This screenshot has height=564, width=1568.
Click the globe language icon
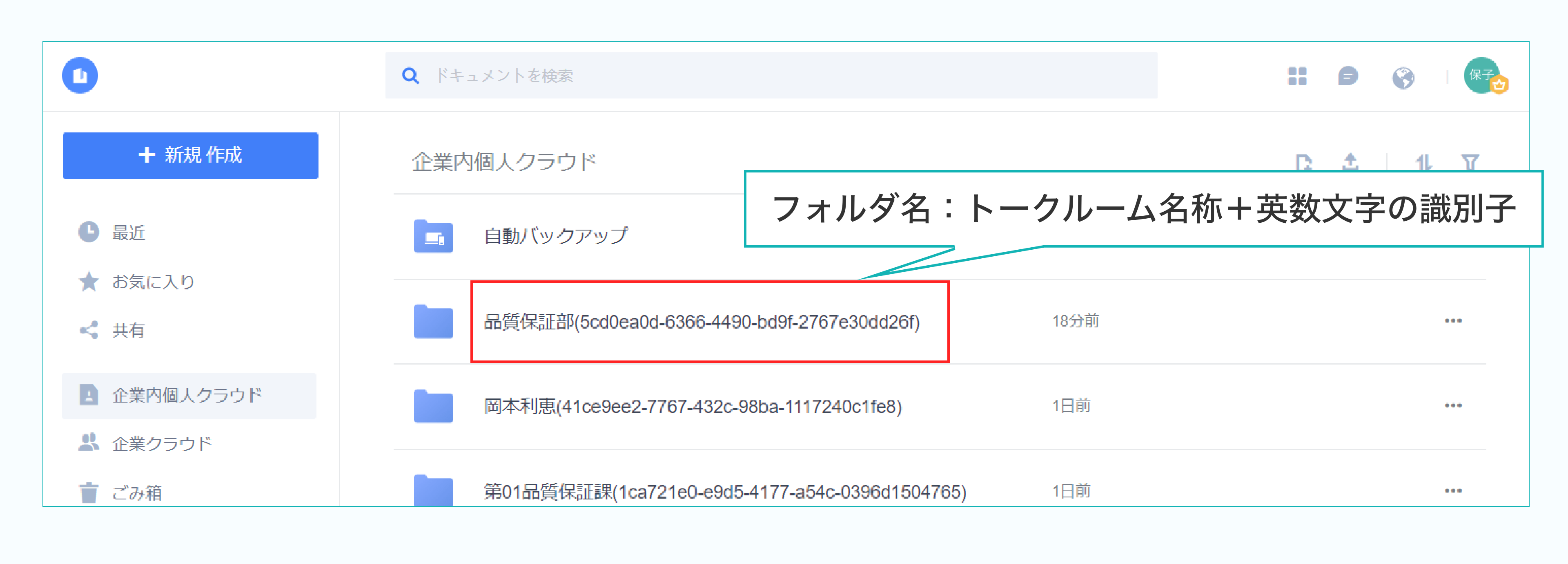click(x=1403, y=77)
